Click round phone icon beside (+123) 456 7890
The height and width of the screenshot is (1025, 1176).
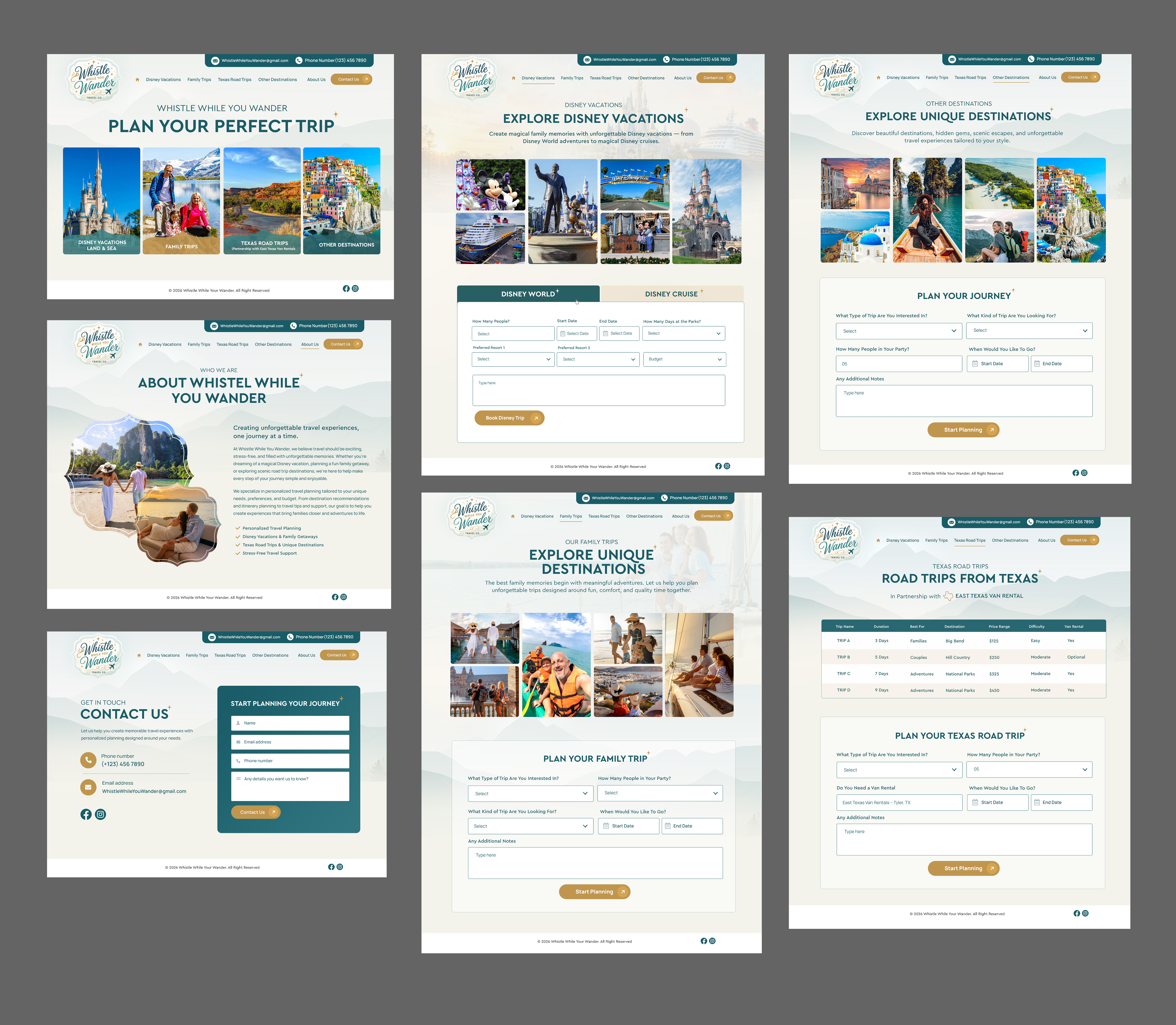tap(88, 760)
